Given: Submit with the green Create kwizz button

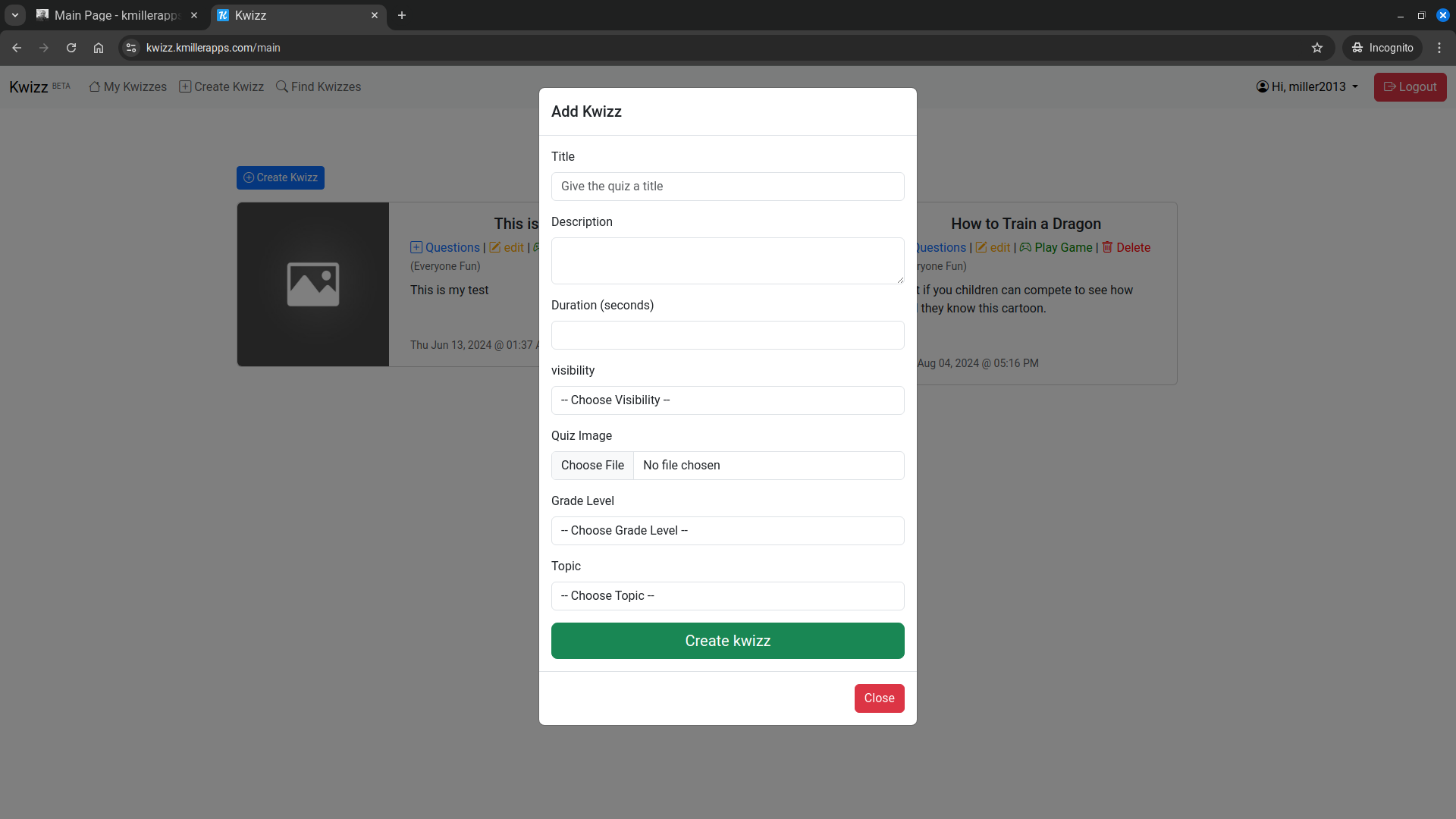Looking at the screenshot, I should (727, 641).
